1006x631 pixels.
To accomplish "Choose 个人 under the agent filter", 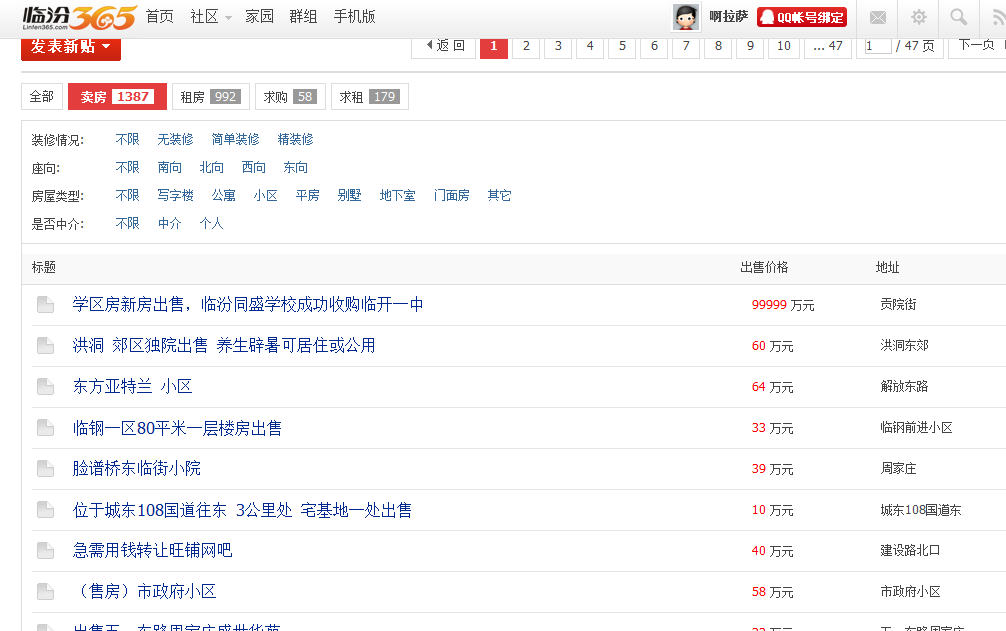I will [x=211, y=223].
